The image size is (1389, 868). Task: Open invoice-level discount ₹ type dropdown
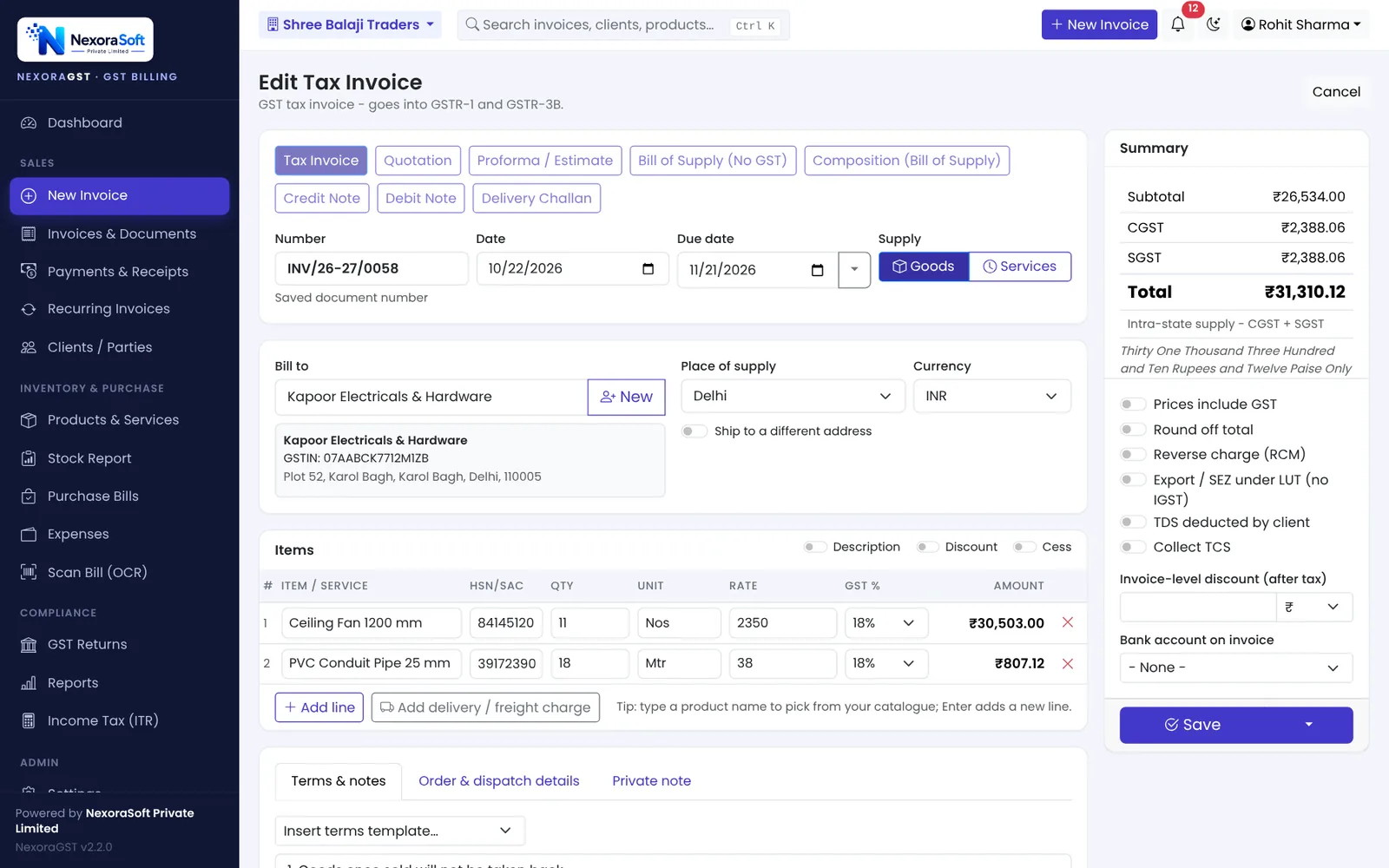point(1314,608)
